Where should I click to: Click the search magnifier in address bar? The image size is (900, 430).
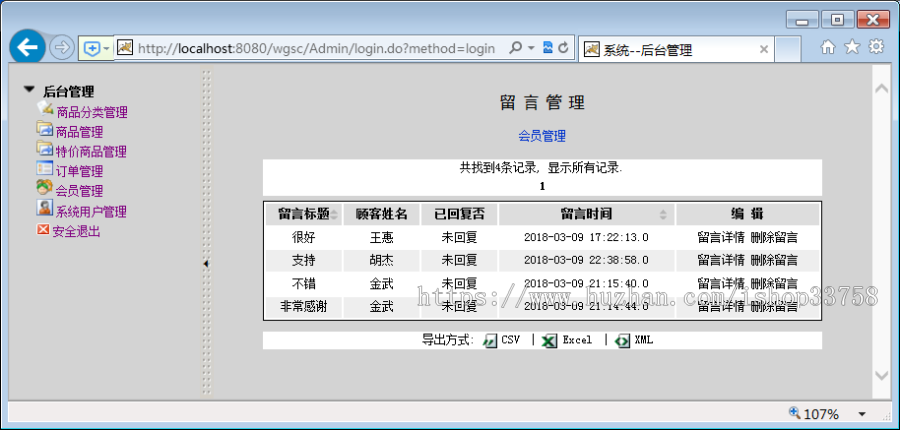[515, 48]
